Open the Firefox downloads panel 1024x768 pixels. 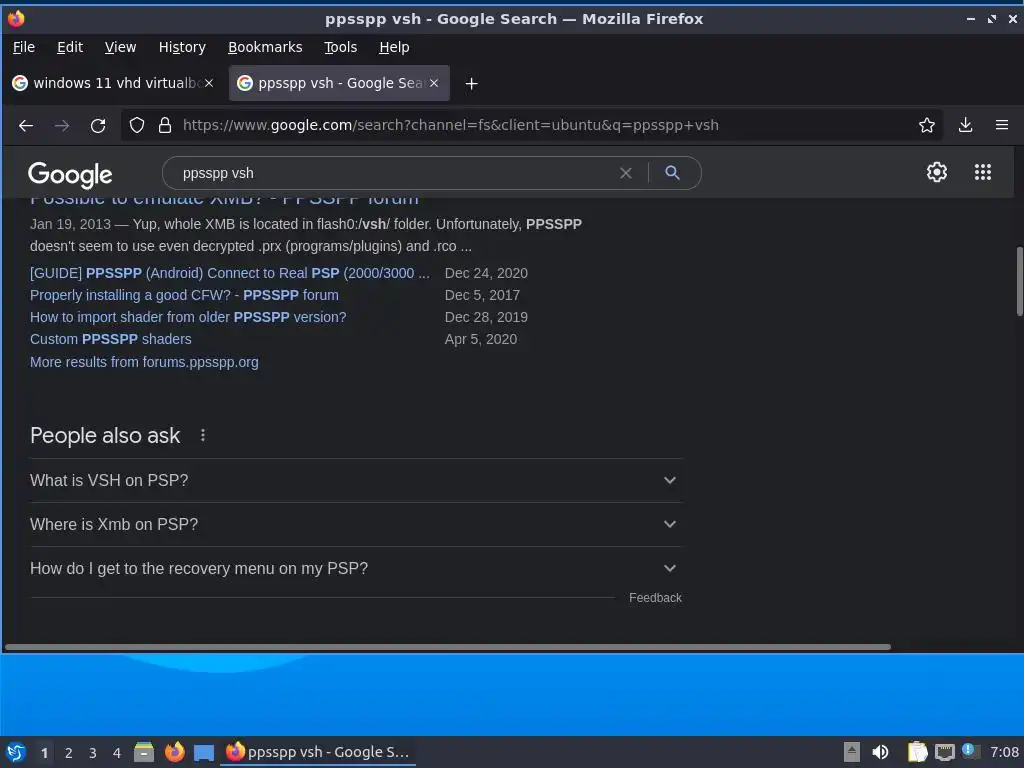click(965, 125)
